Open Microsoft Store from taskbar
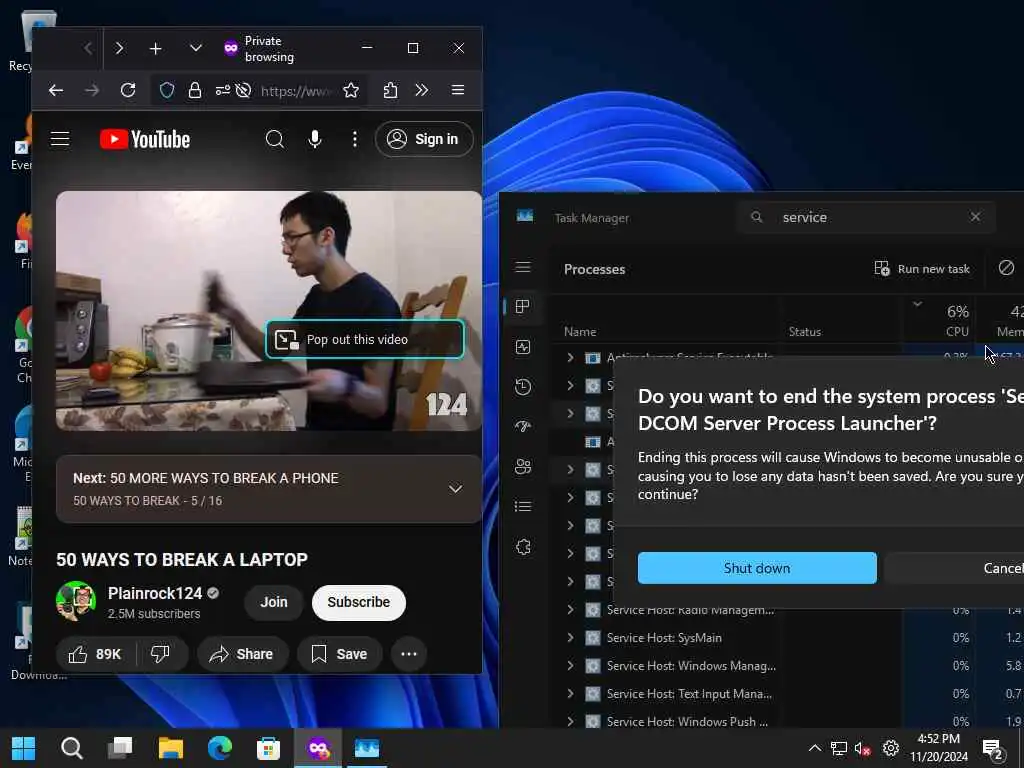This screenshot has height=768, width=1024. tap(268, 748)
